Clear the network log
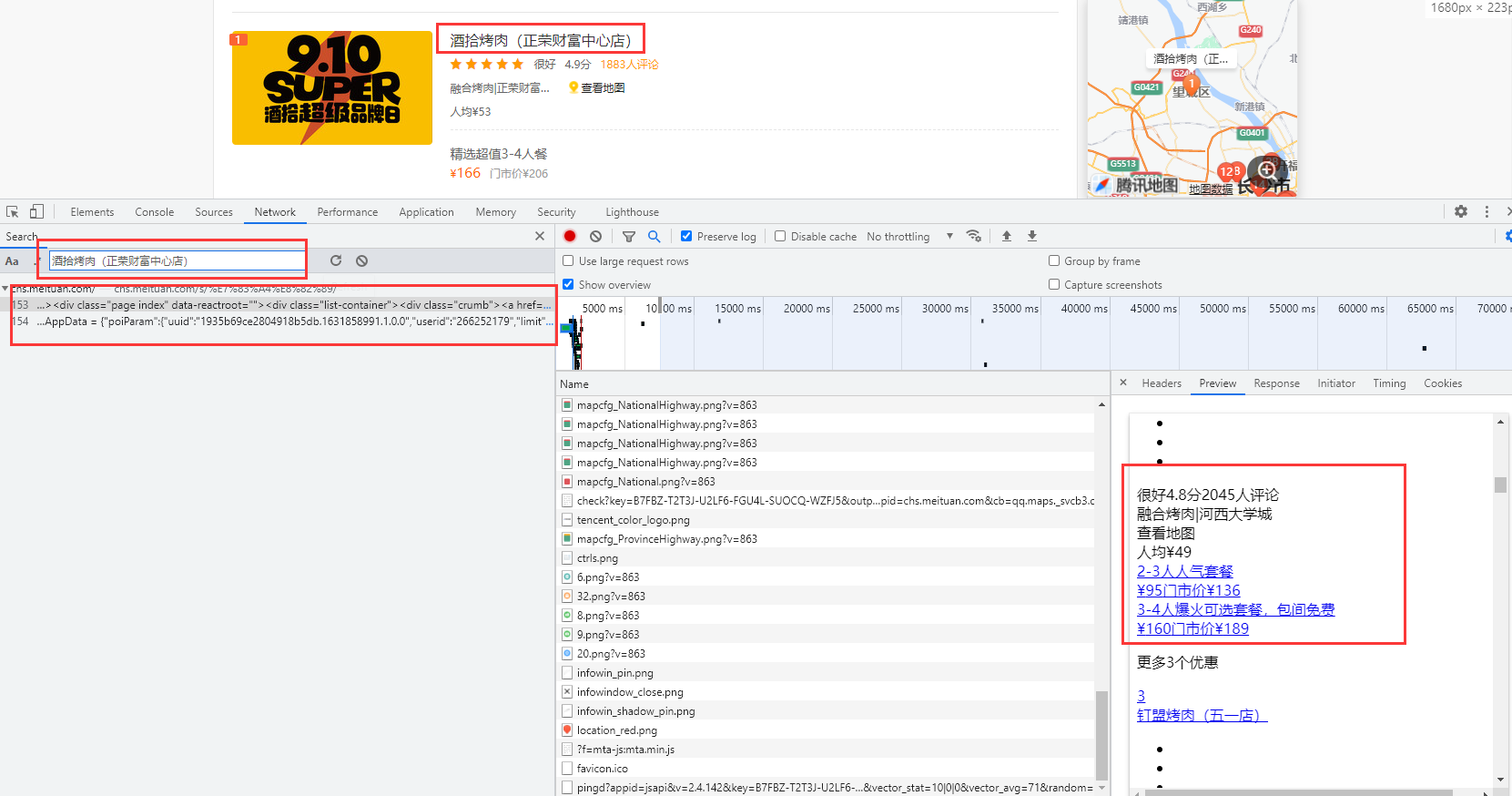Screen dimensions: 1512x796 (x=595, y=236)
